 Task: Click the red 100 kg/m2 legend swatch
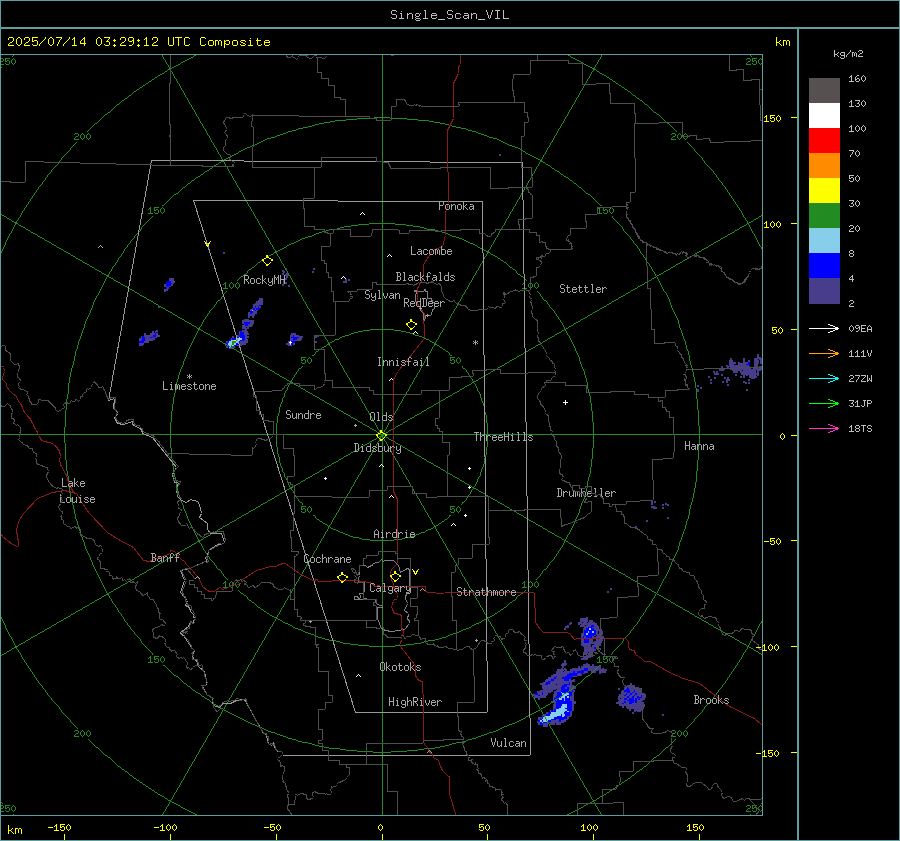point(824,141)
